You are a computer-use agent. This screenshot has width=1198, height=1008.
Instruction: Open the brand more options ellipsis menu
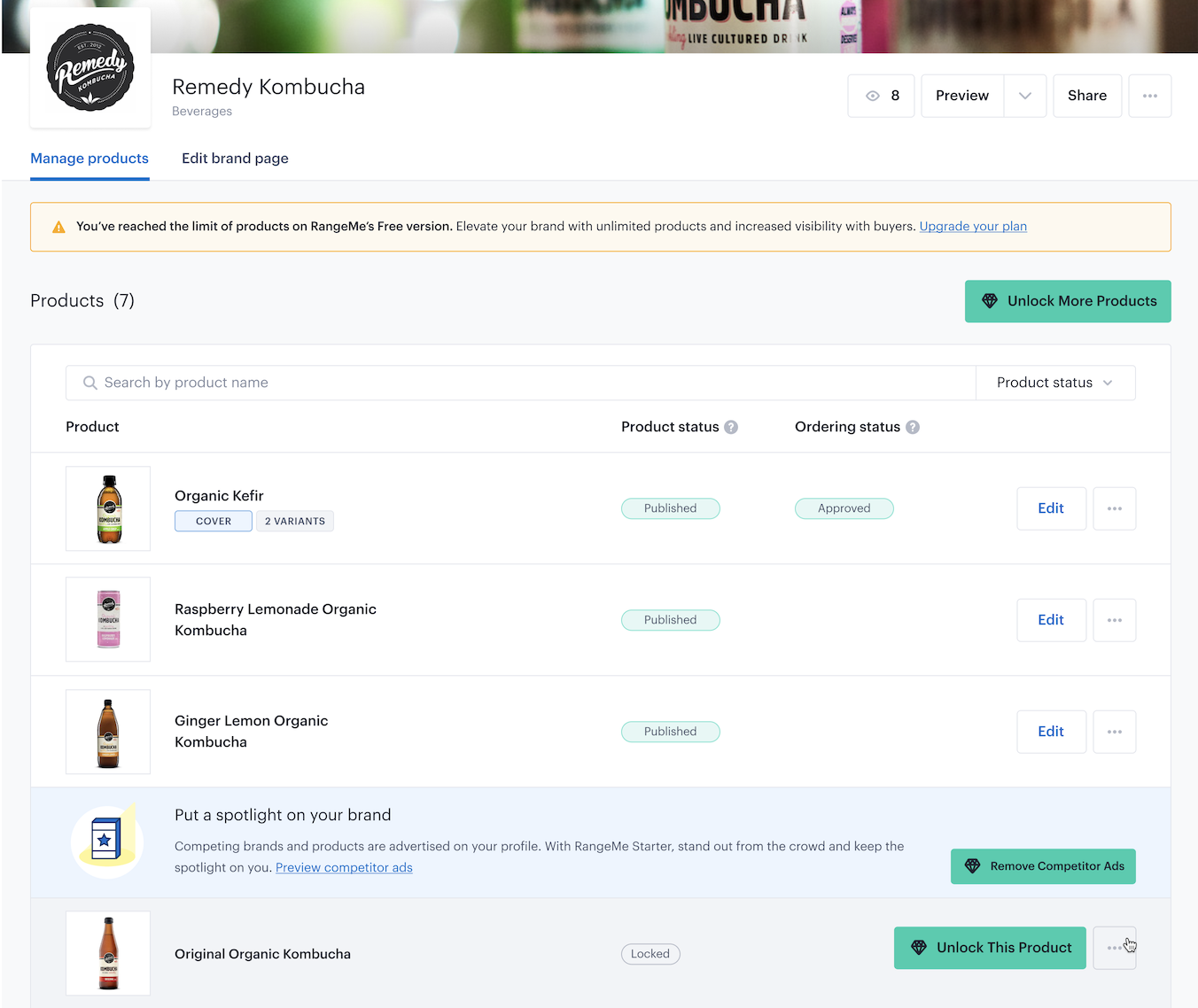click(1149, 96)
